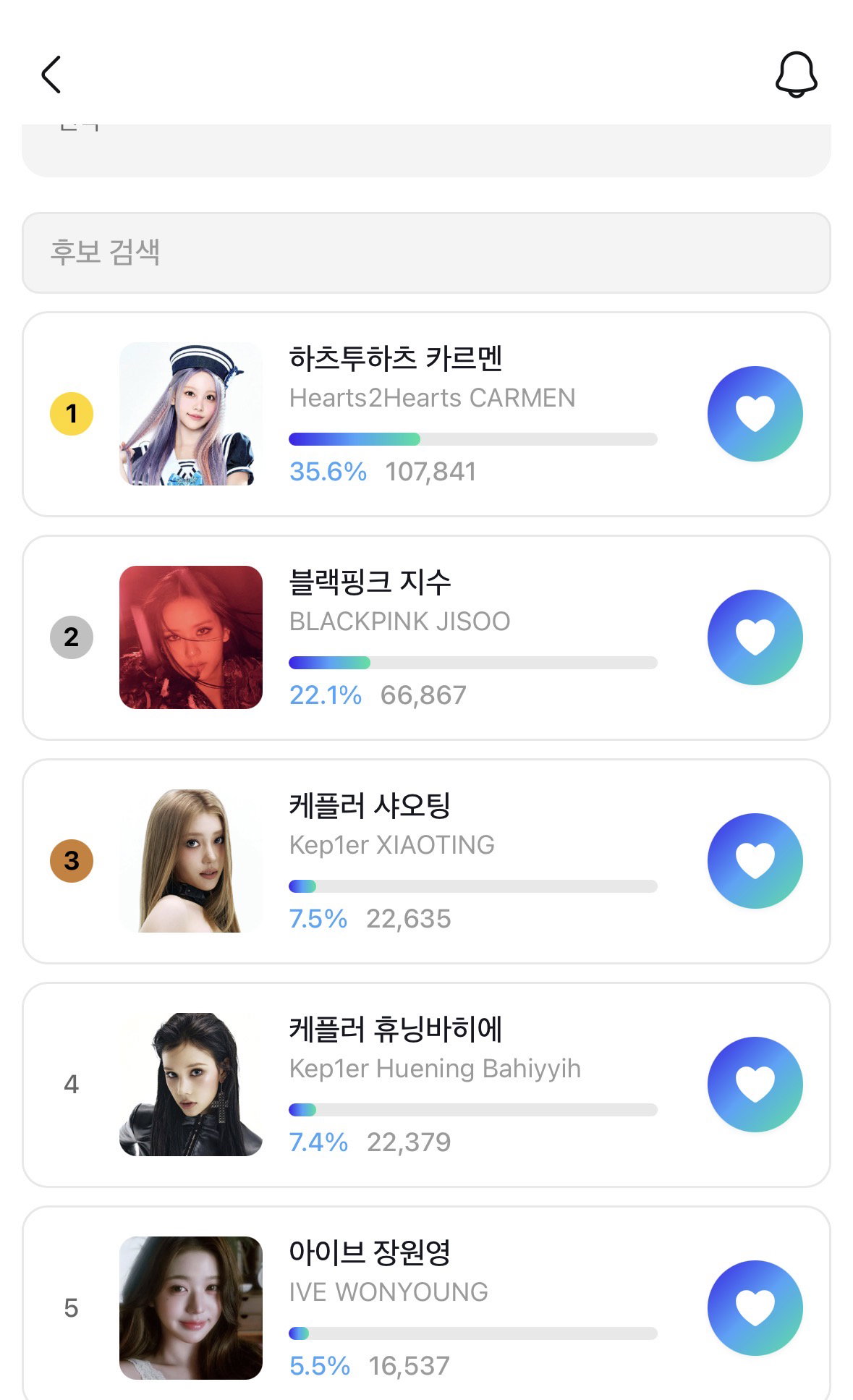
Task: Focus the 후보 검색 search field
Action: 426,253
